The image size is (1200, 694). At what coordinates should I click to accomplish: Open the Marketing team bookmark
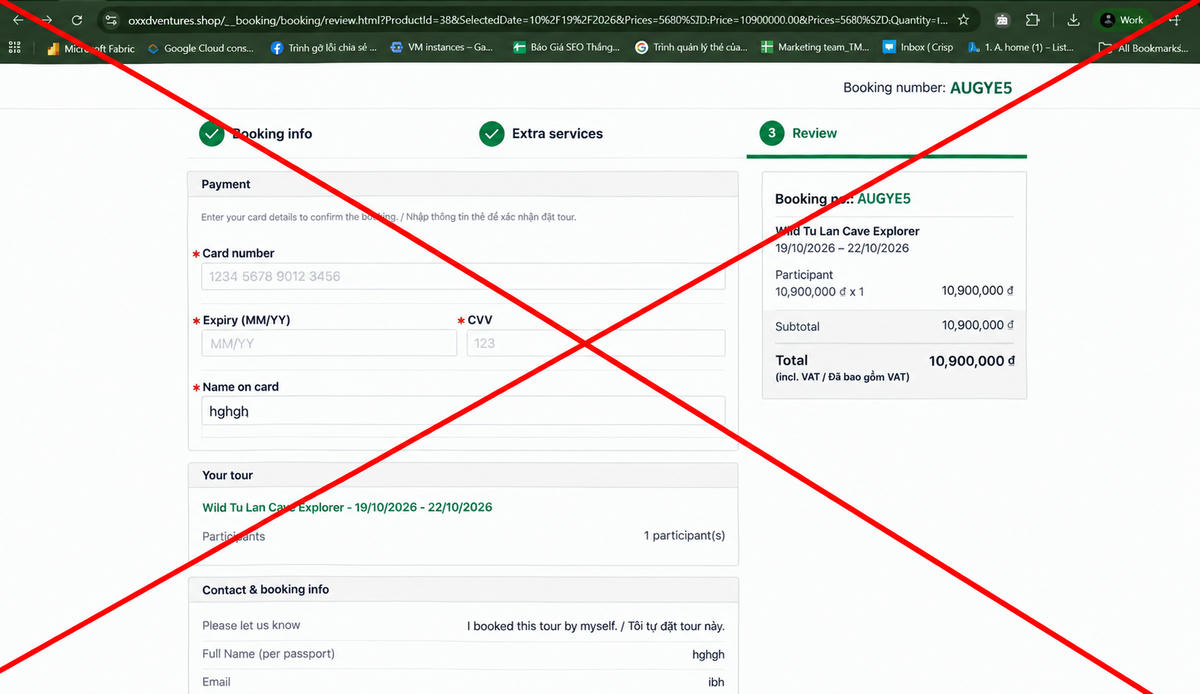click(815, 47)
